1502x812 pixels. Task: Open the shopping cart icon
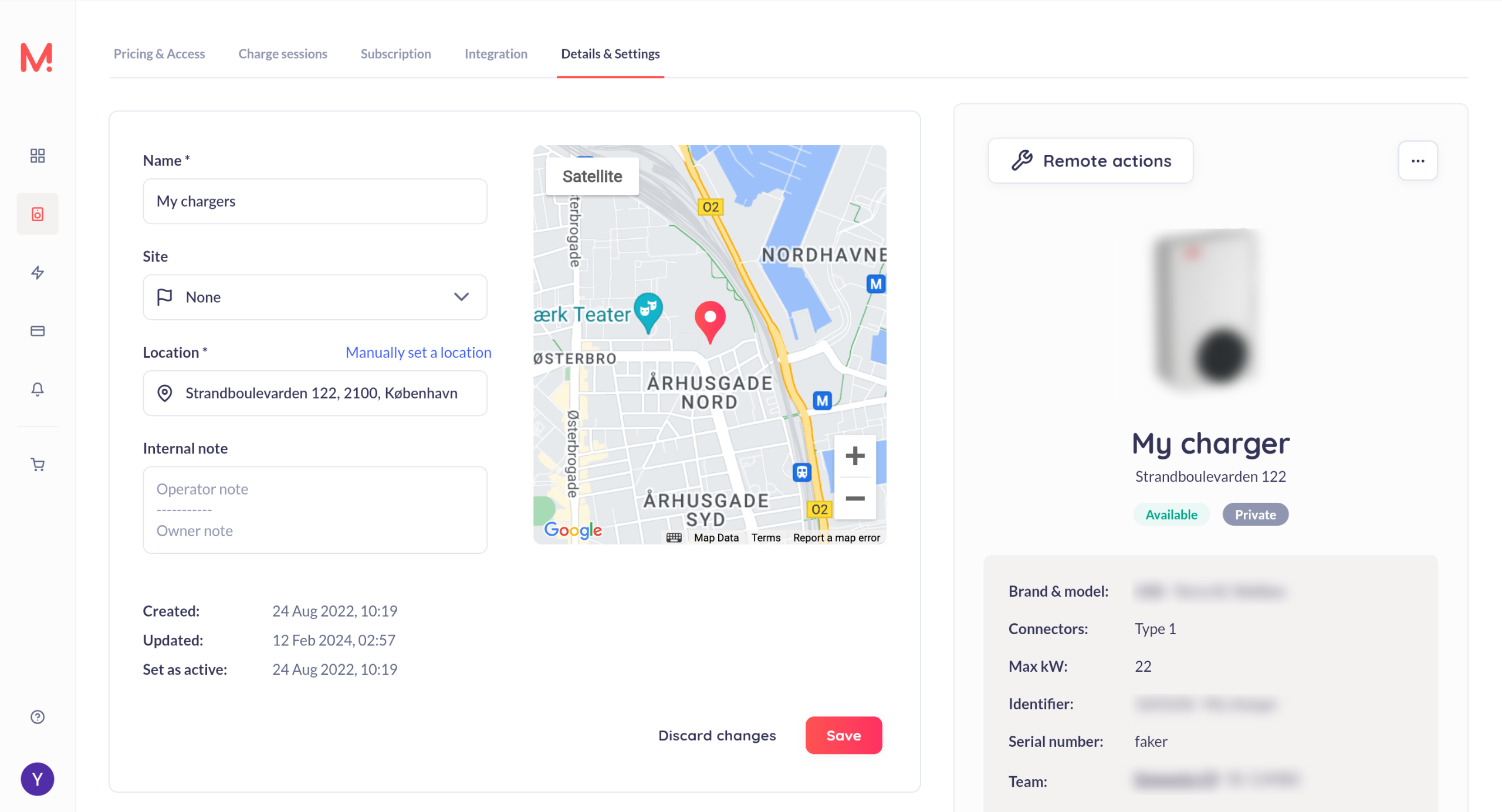tap(38, 465)
